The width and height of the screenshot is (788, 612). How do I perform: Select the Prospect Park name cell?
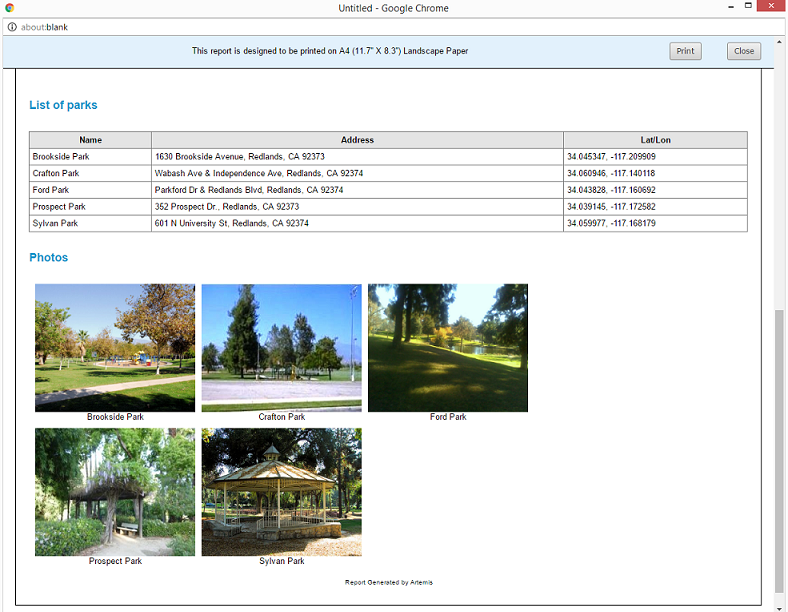point(90,207)
